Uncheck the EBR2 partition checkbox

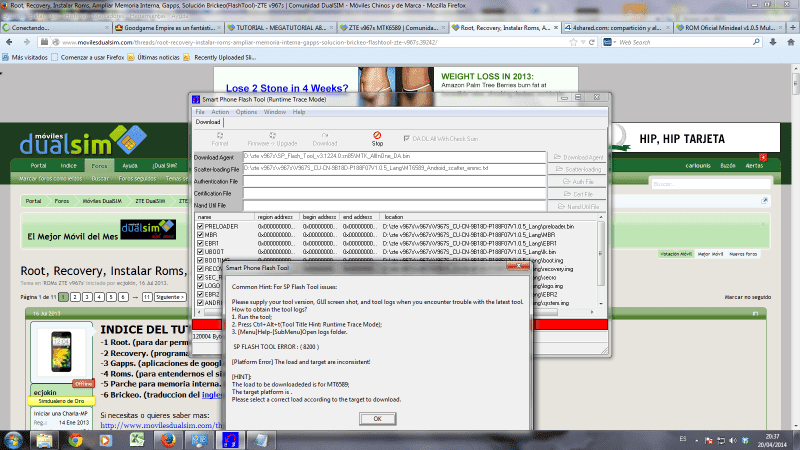click(201, 294)
